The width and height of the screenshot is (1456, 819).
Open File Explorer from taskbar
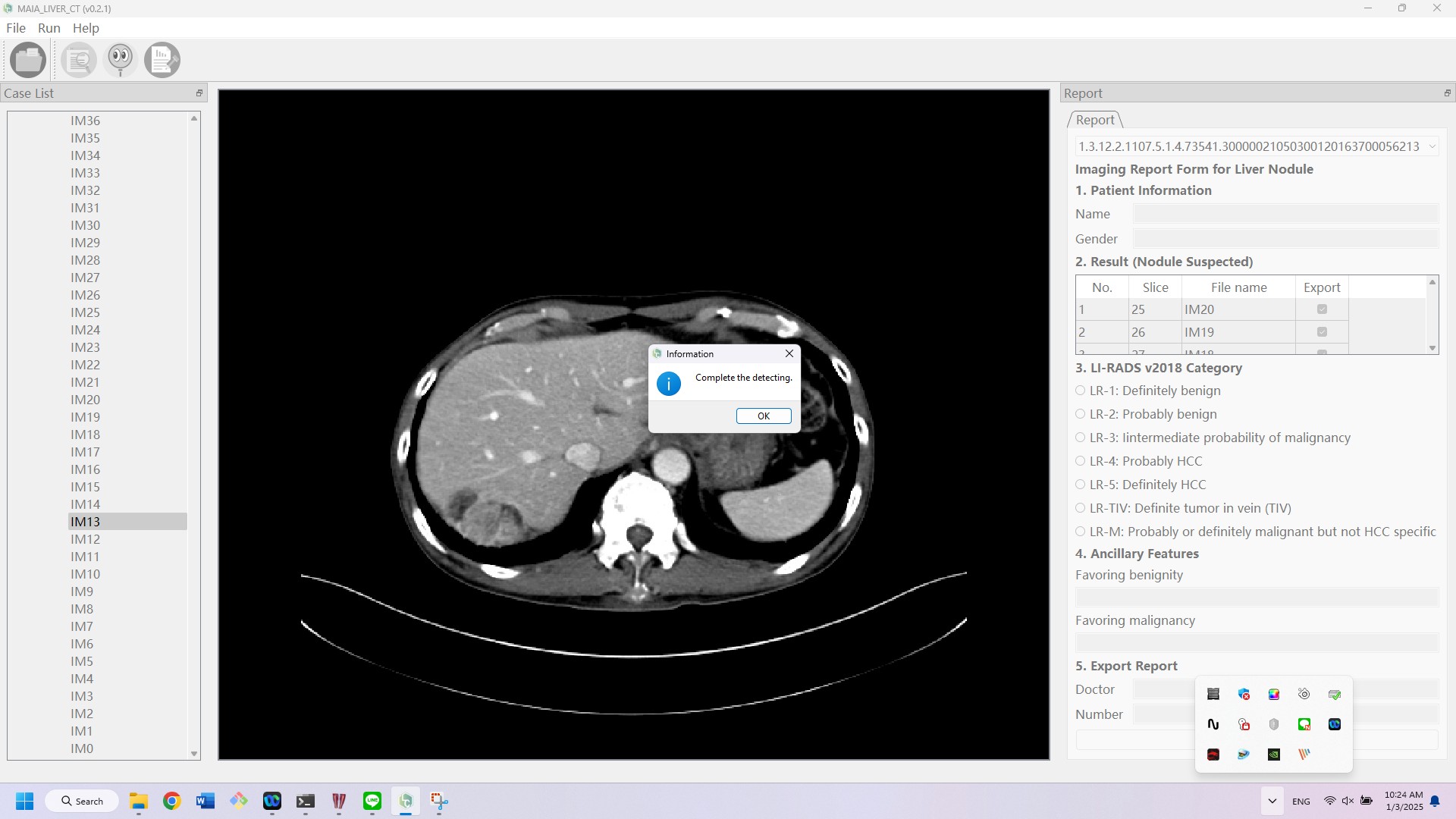point(138,801)
